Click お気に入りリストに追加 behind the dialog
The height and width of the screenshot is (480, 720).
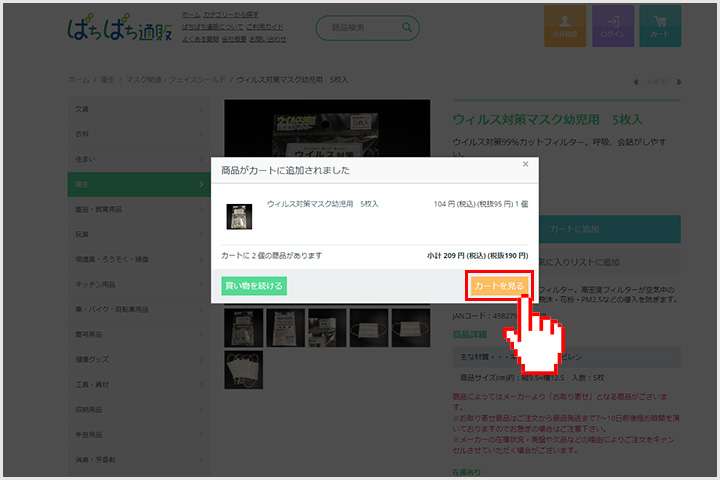click(x=609, y=262)
